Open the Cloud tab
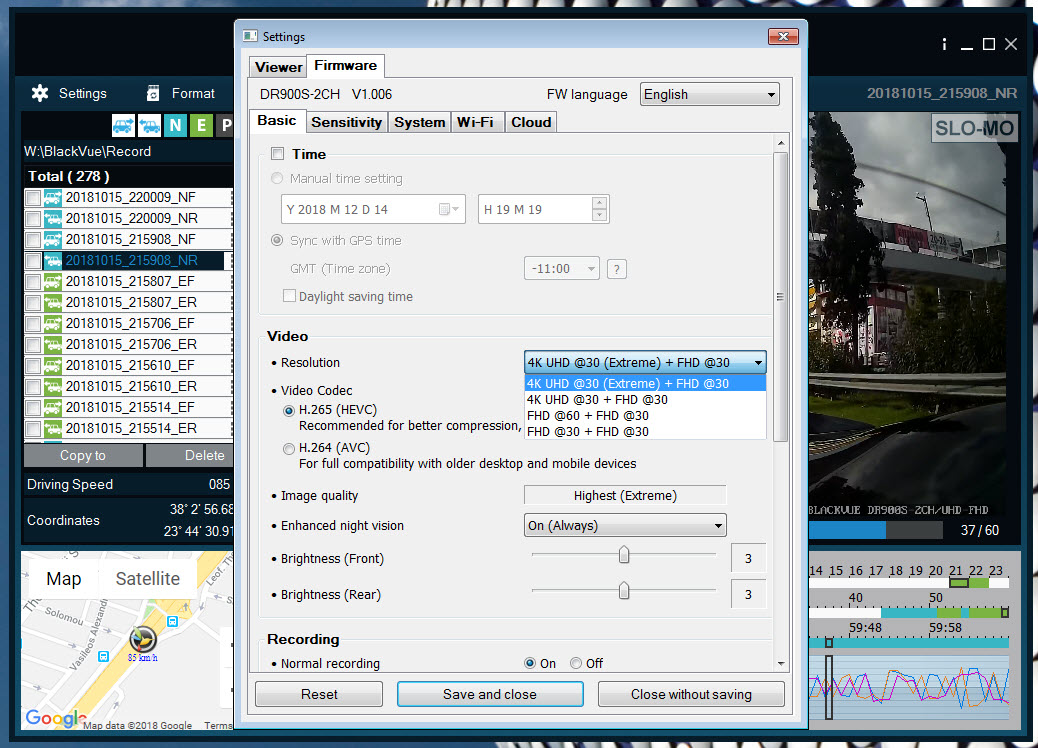Viewport: 1038px width, 748px height. [531, 122]
